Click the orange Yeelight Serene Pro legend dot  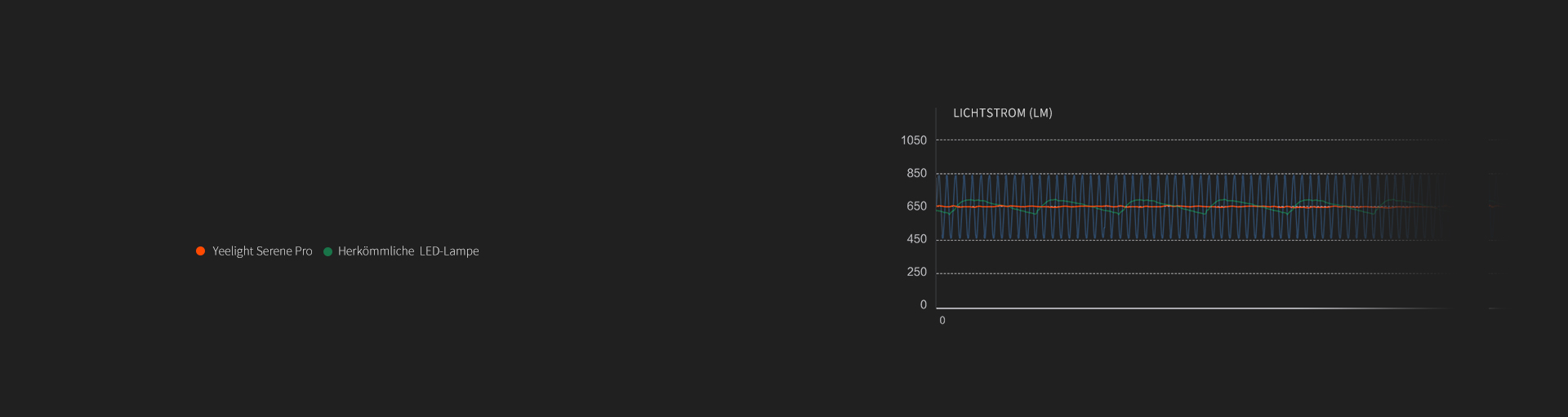[200, 251]
